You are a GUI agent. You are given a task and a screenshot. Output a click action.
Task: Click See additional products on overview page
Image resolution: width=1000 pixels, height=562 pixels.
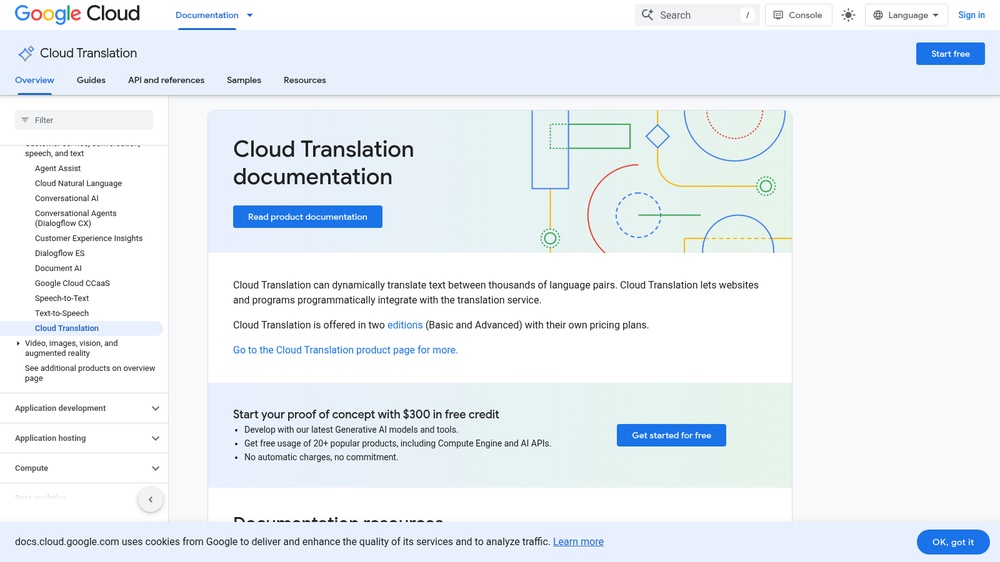90,373
